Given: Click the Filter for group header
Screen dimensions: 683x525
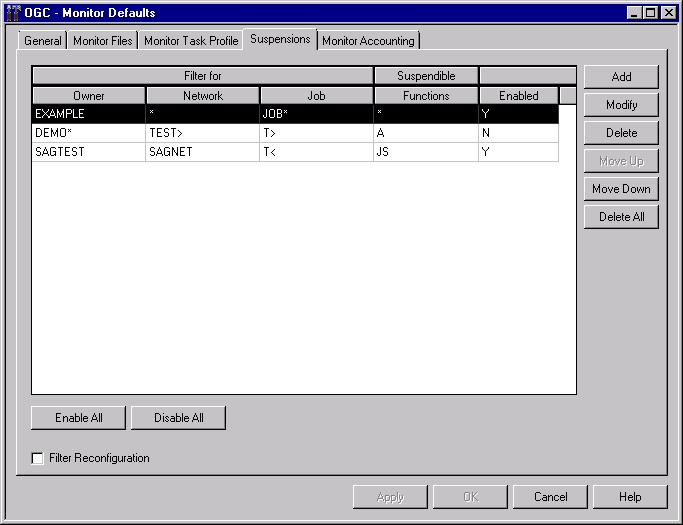Looking at the screenshot, I should point(203,76).
